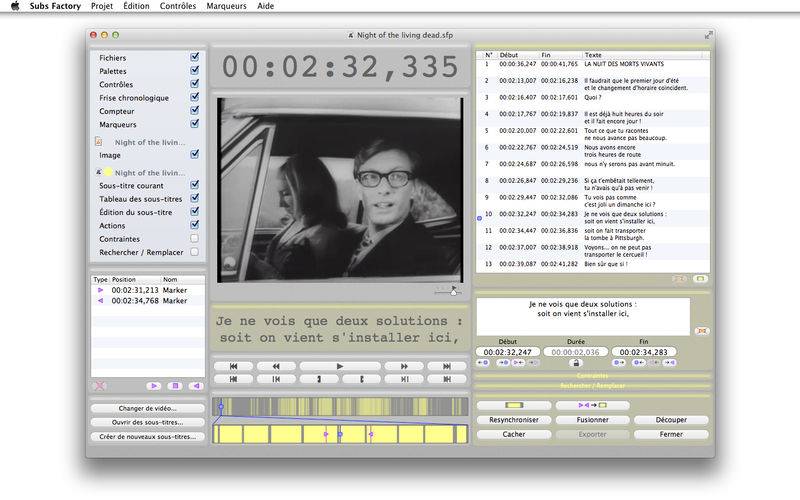Click the Fusionner button
This screenshot has height=500, width=800.
tap(592, 419)
